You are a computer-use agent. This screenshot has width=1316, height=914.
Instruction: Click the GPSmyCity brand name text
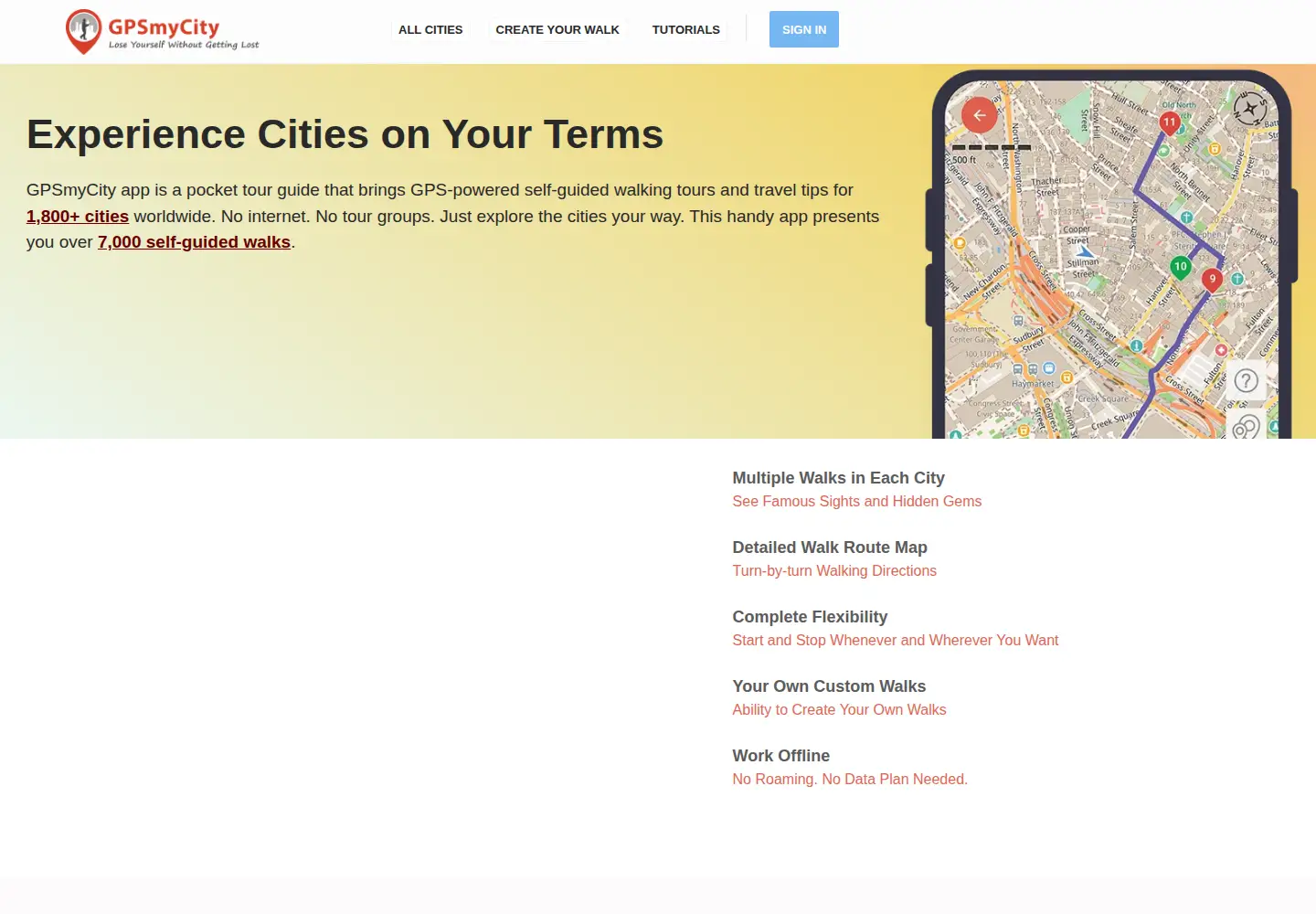[164, 27]
